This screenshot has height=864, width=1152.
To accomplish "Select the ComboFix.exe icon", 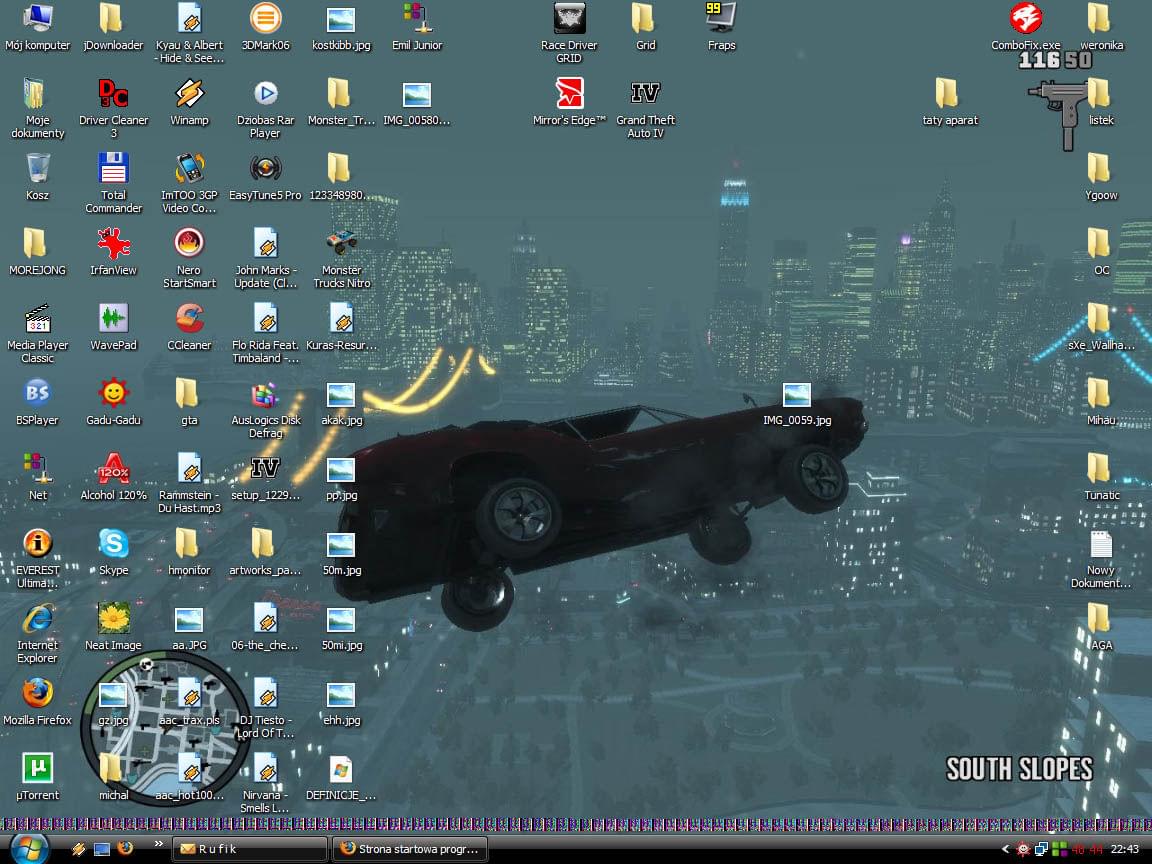I will (x=1025, y=19).
